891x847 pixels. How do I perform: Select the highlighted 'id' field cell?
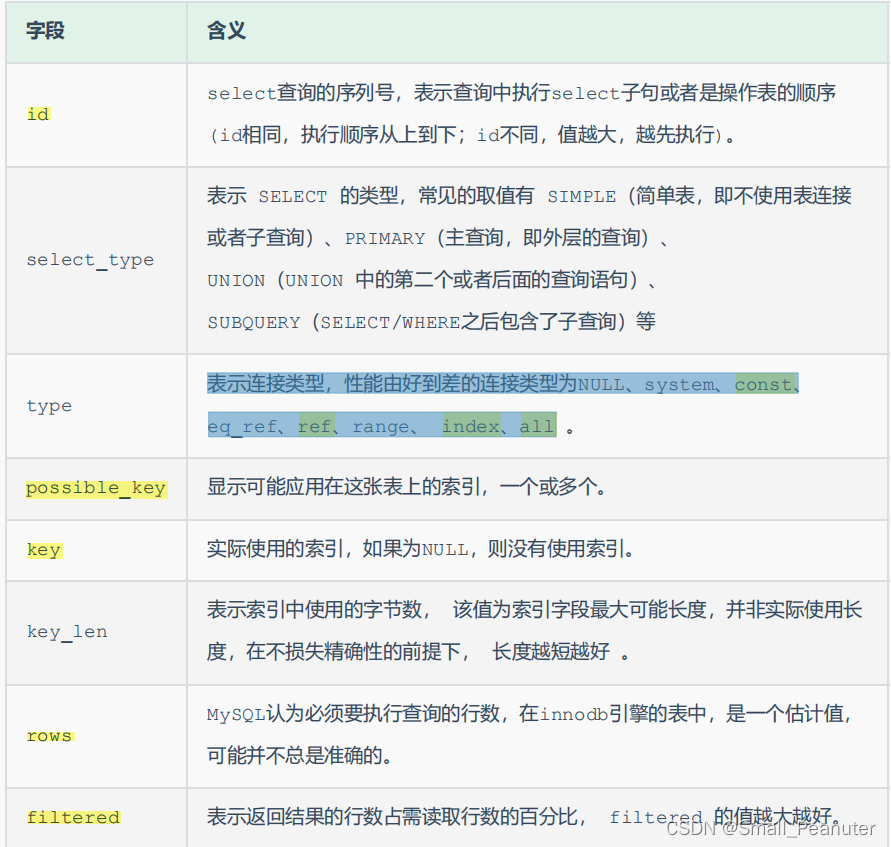pos(39,114)
